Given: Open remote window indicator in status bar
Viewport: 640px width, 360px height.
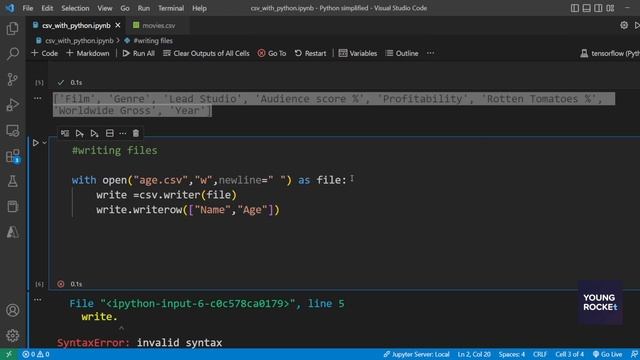Looking at the screenshot, I should [x=9, y=354].
